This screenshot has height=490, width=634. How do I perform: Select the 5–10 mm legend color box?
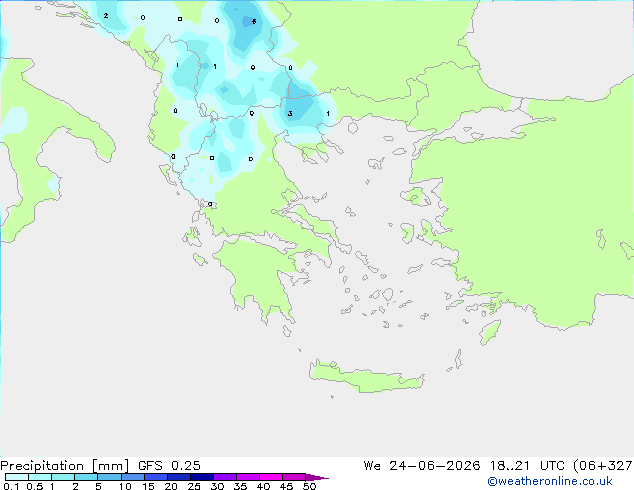pos(110,477)
